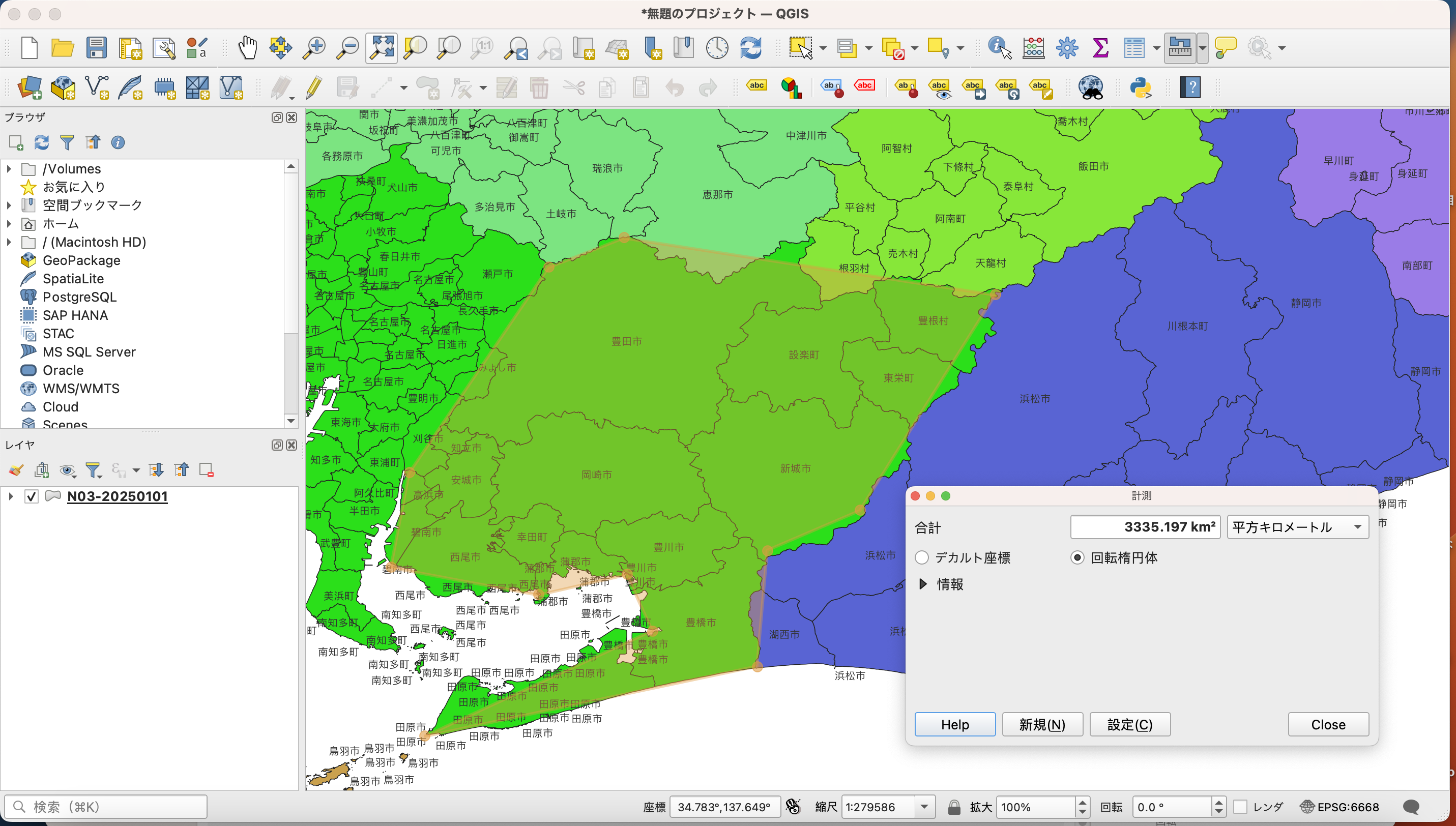
Task: Select the Pan Map hand tool
Action: [x=247, y=48]
